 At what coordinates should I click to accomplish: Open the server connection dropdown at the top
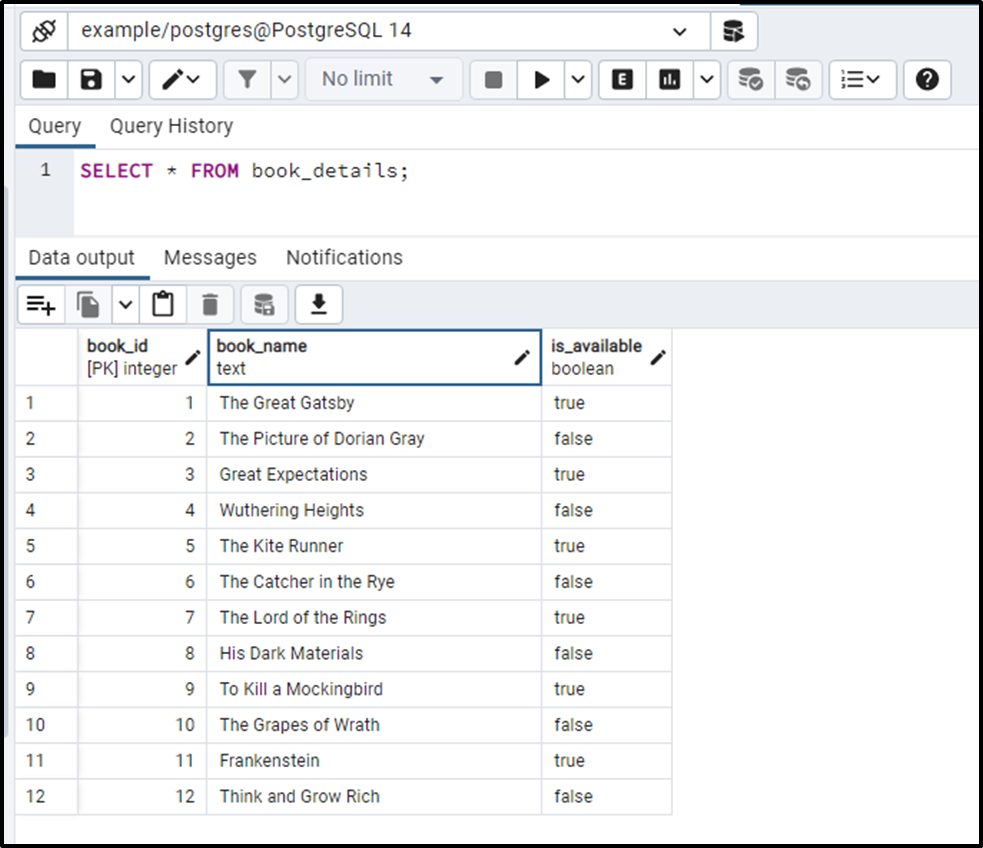pyautogui.click(x=680, y=31)
